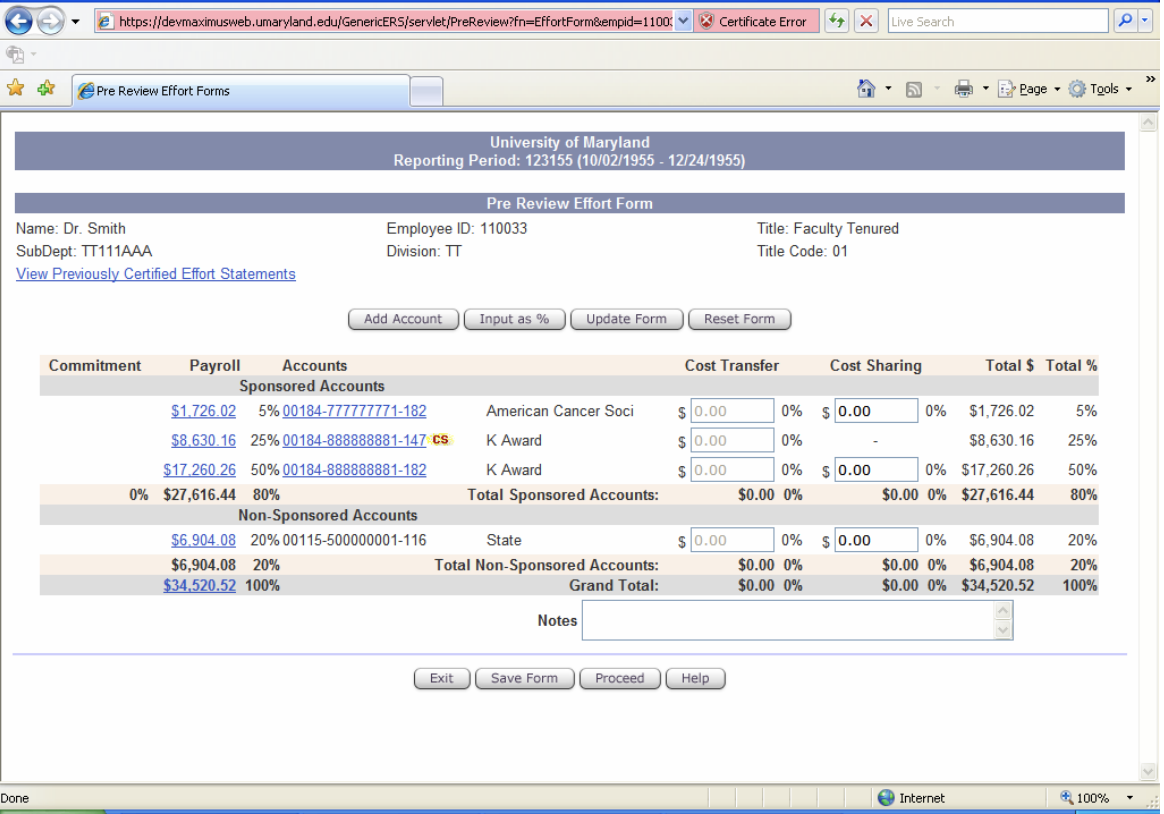Viewport: 1164px width, 814px height.
Task: Click the search magnifier icon
Action: [1125, 20]
